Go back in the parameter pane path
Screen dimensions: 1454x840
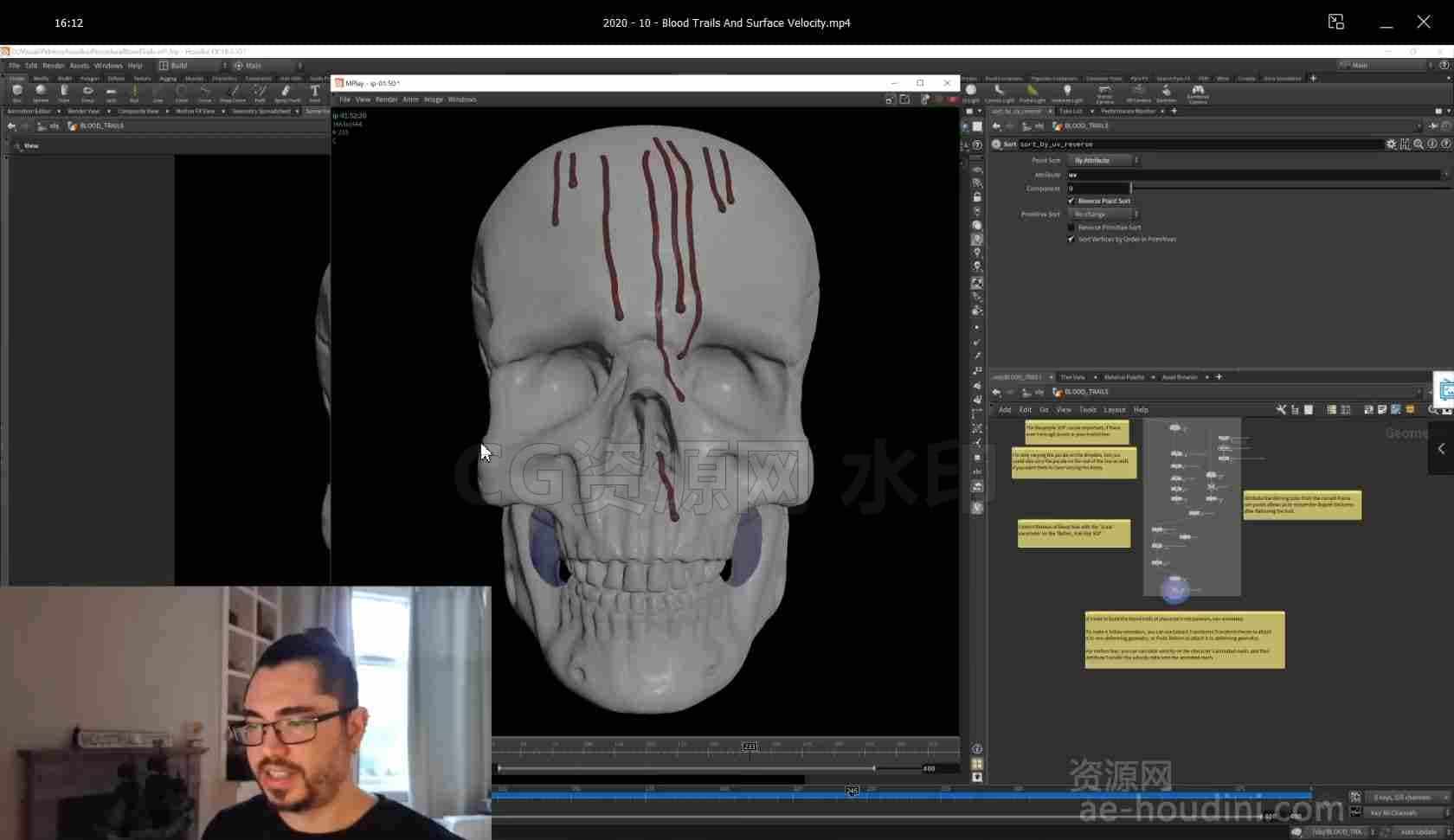point(996,126)
